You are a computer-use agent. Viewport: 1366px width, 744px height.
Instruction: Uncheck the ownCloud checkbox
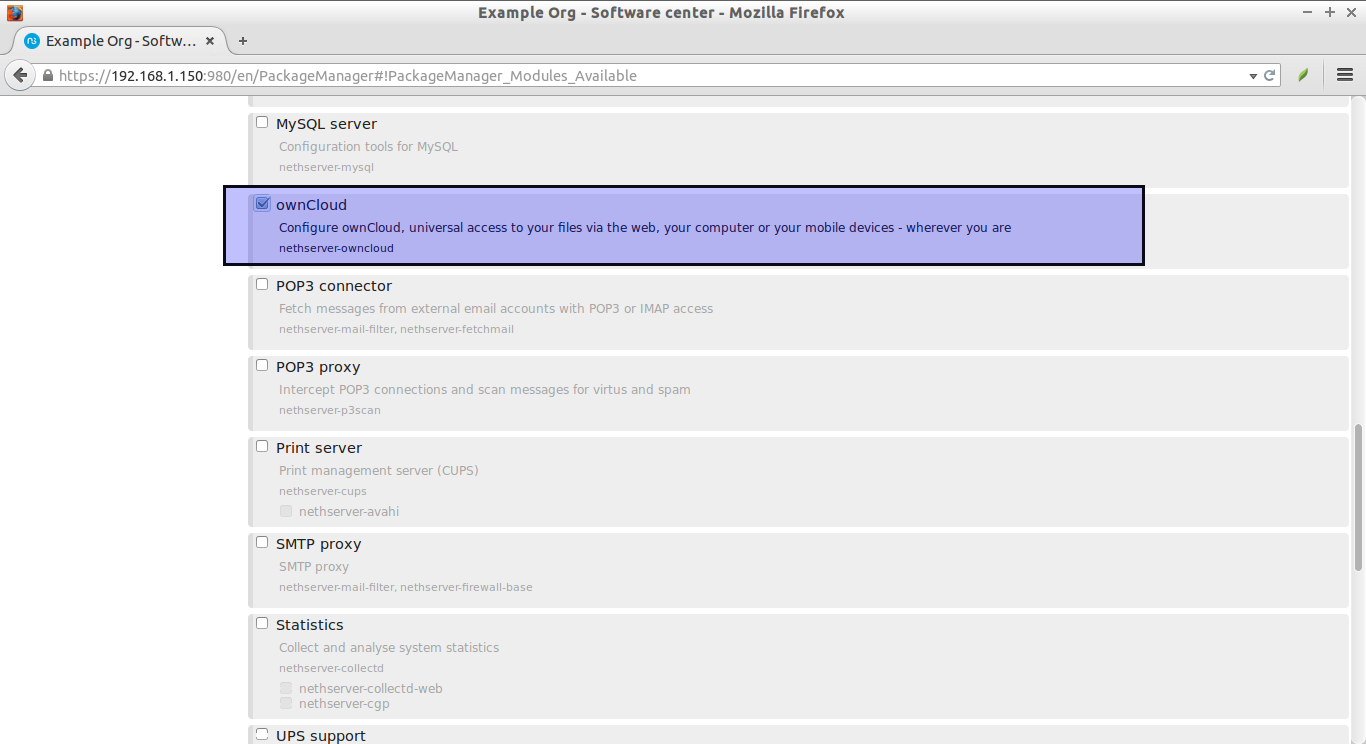(x=262, y=204)
